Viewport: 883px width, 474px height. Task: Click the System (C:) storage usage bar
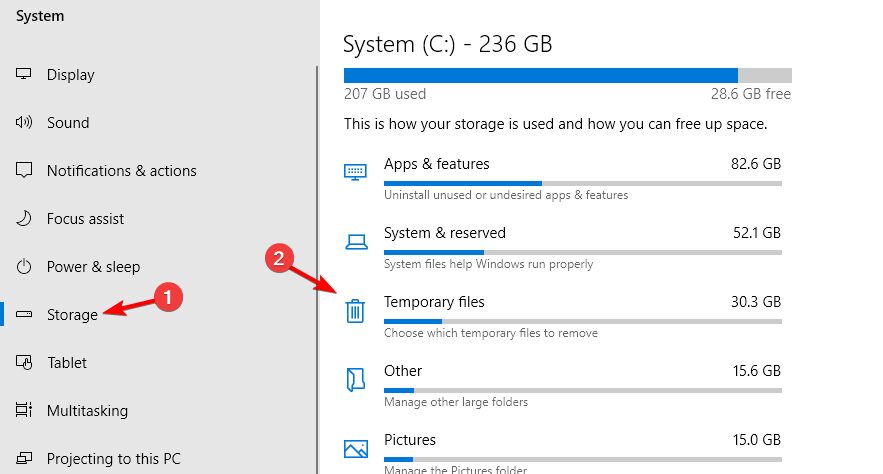(x=567, y=75)
